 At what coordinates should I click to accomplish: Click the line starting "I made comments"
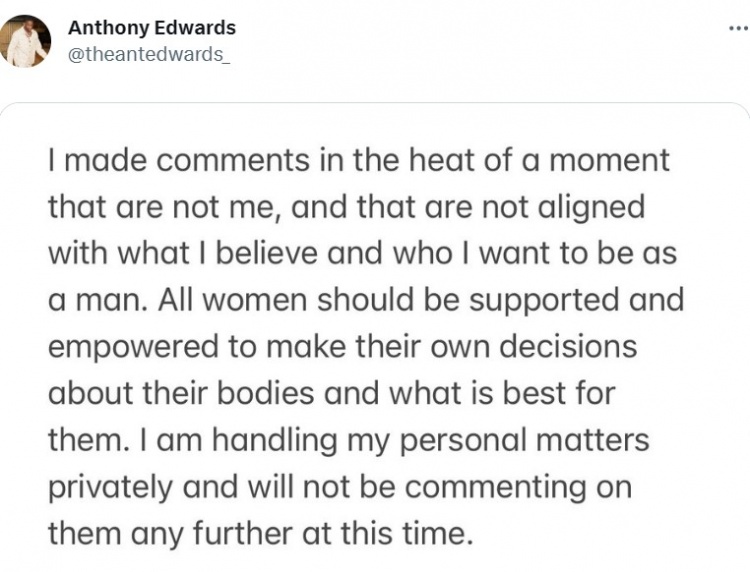tap(358, 161)
